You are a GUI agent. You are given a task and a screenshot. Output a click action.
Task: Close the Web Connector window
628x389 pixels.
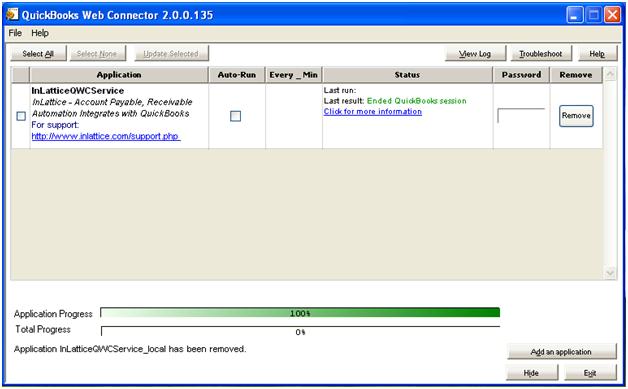(x=612, y=15)
